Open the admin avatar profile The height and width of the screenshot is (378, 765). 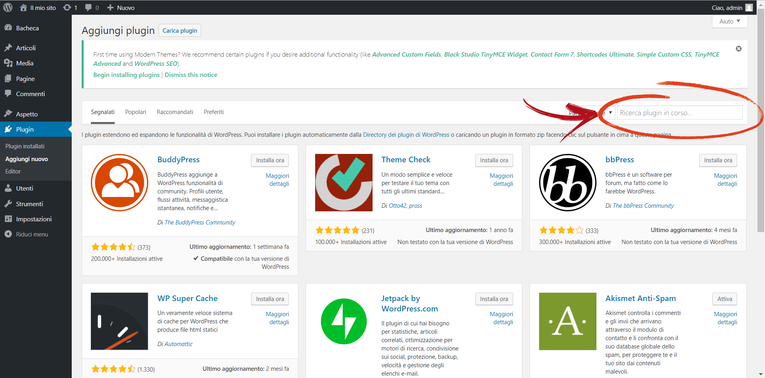[x=749, y=8]
